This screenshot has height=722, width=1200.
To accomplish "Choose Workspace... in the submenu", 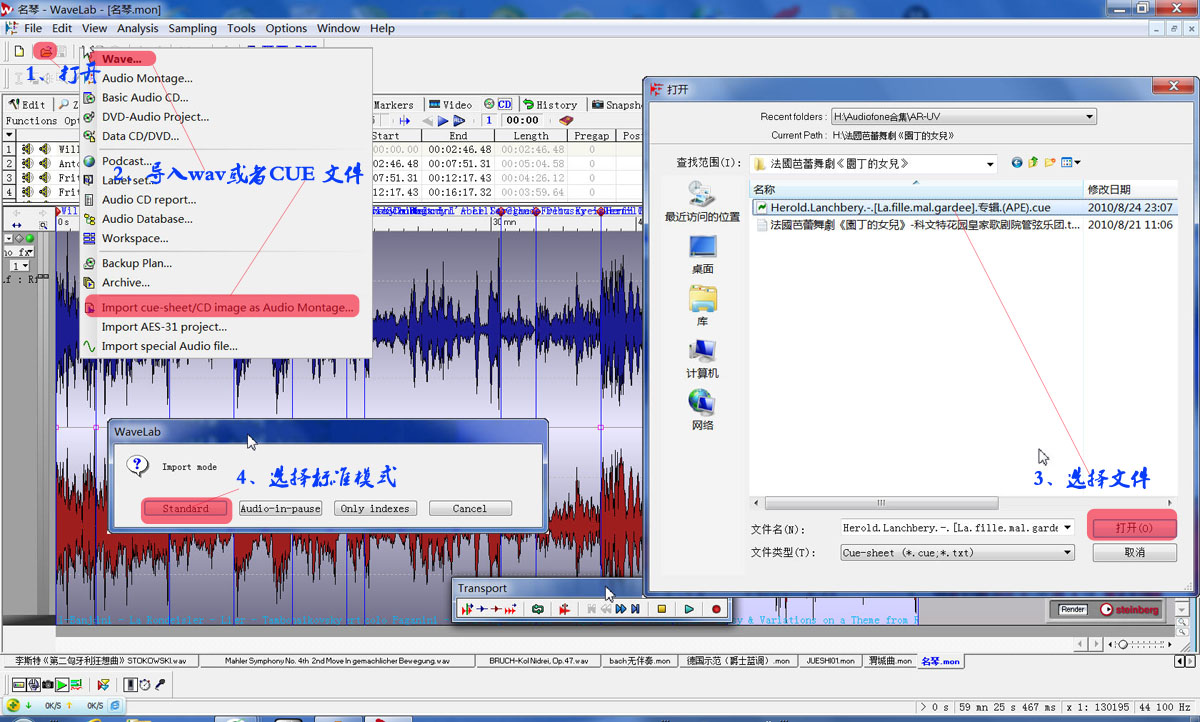I will tap(135, 238).
